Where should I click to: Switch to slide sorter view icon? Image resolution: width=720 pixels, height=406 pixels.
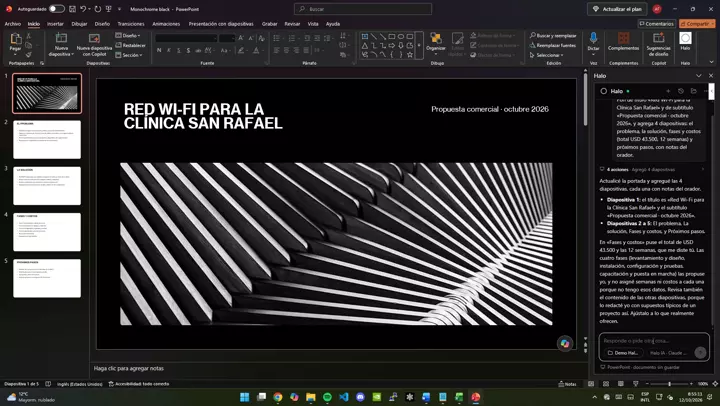tap(606, 384)
